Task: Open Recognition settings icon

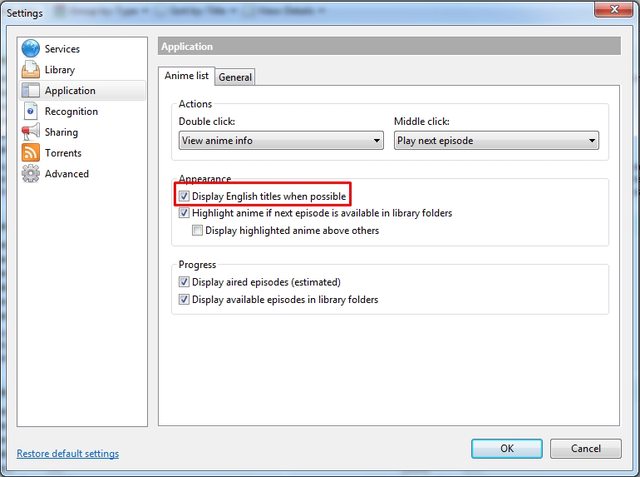Action: pyautogui.click(x=30, y=112)
